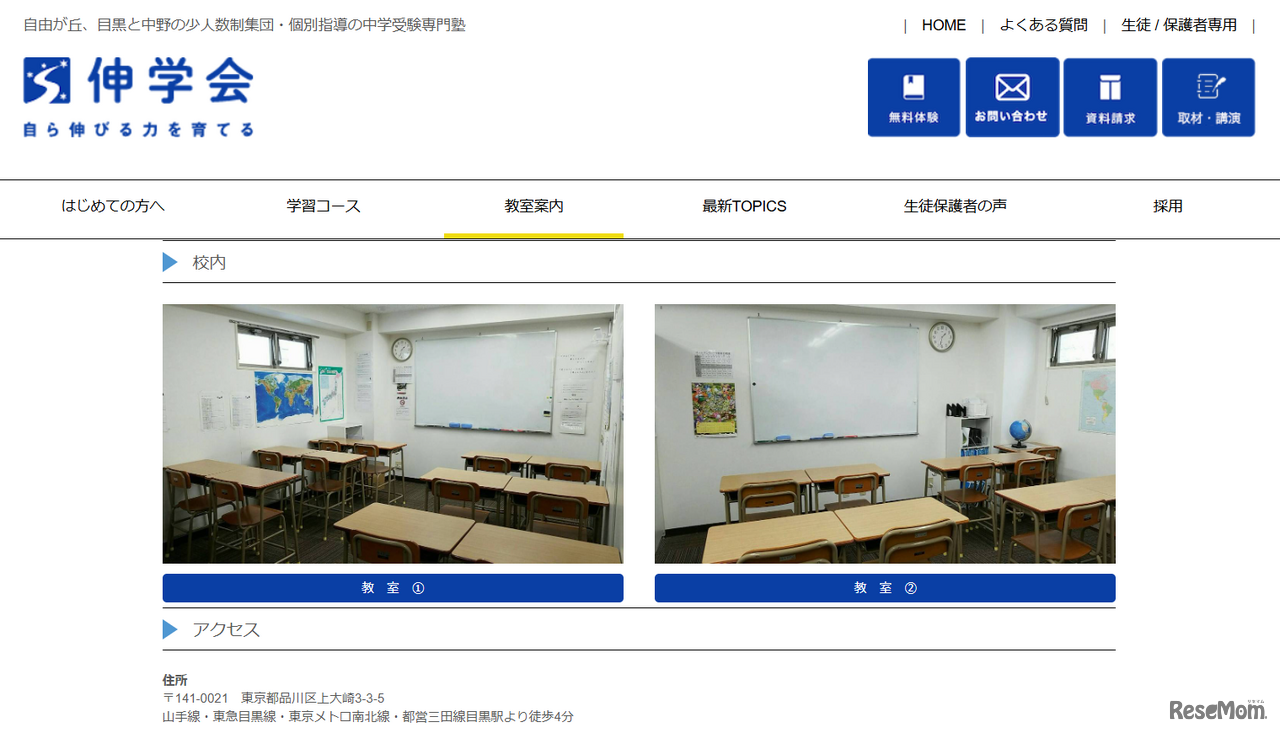Click the blue triangle beside 校内
This screenshot has width=1280, height=733.
coord(169,262)
